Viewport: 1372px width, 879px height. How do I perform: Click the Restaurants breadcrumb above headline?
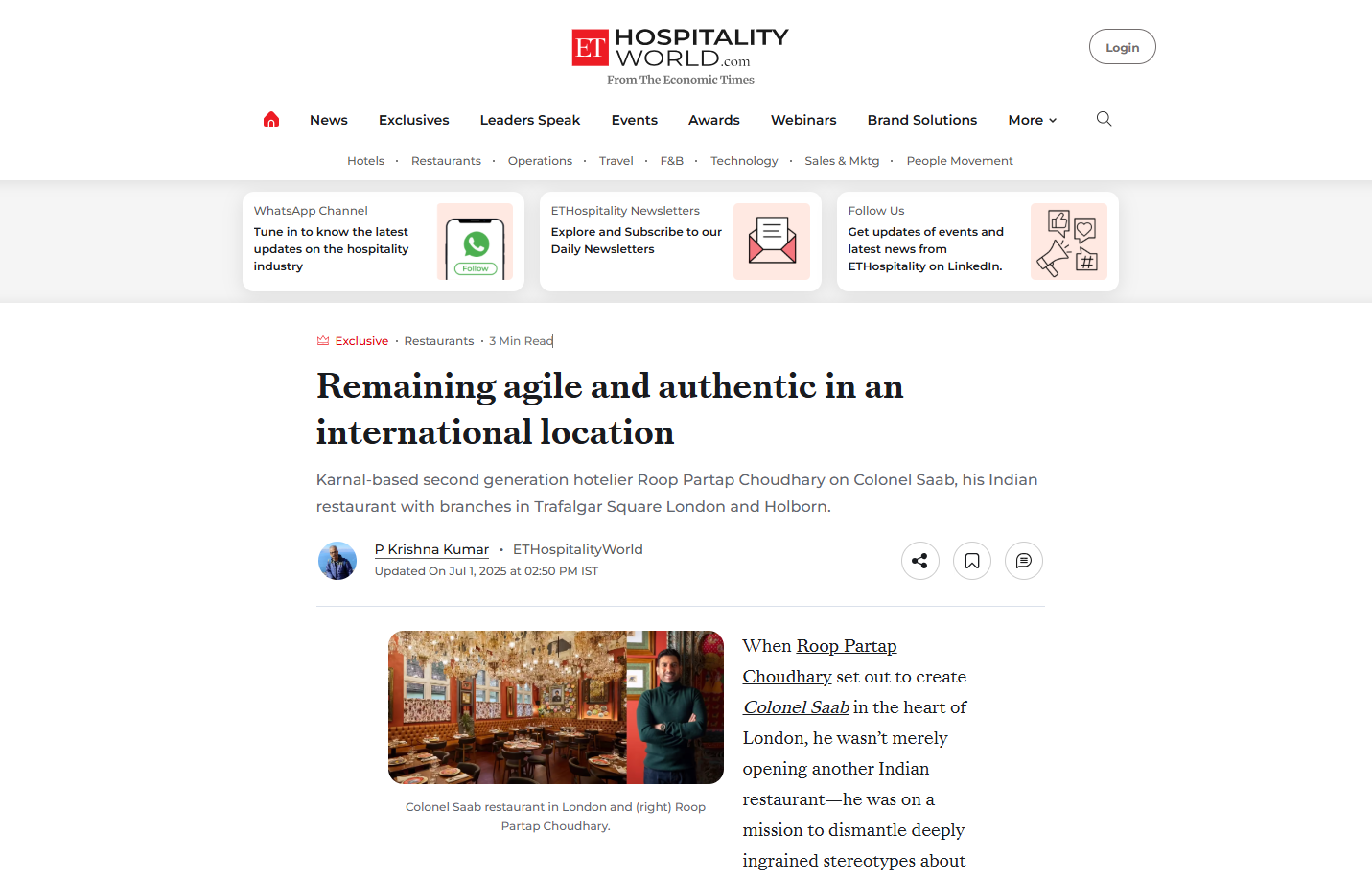[439, 341]
